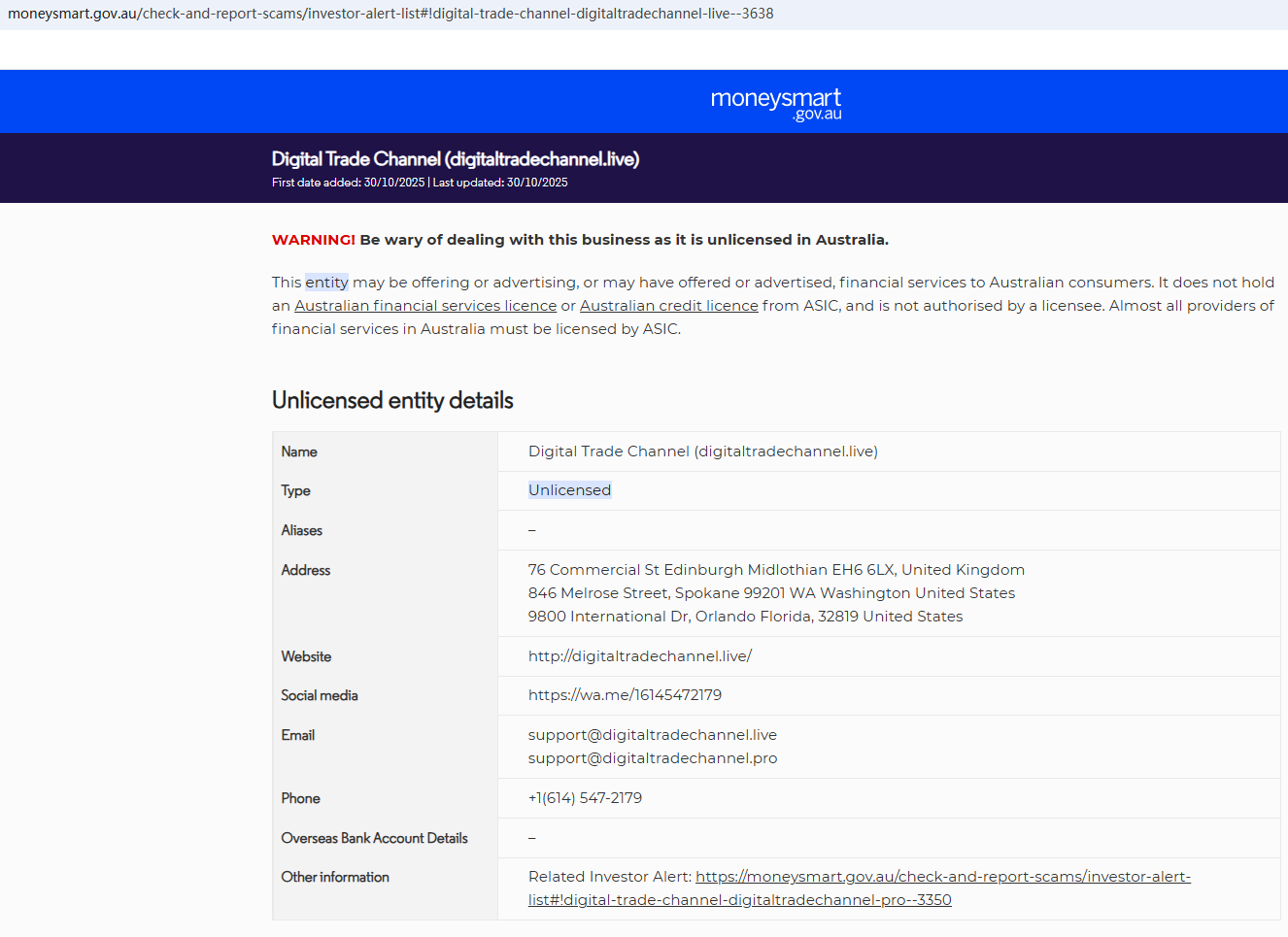This screenshot has height=937, width=1288.
Task: Click the Name row label
Action: coord(299,452)
